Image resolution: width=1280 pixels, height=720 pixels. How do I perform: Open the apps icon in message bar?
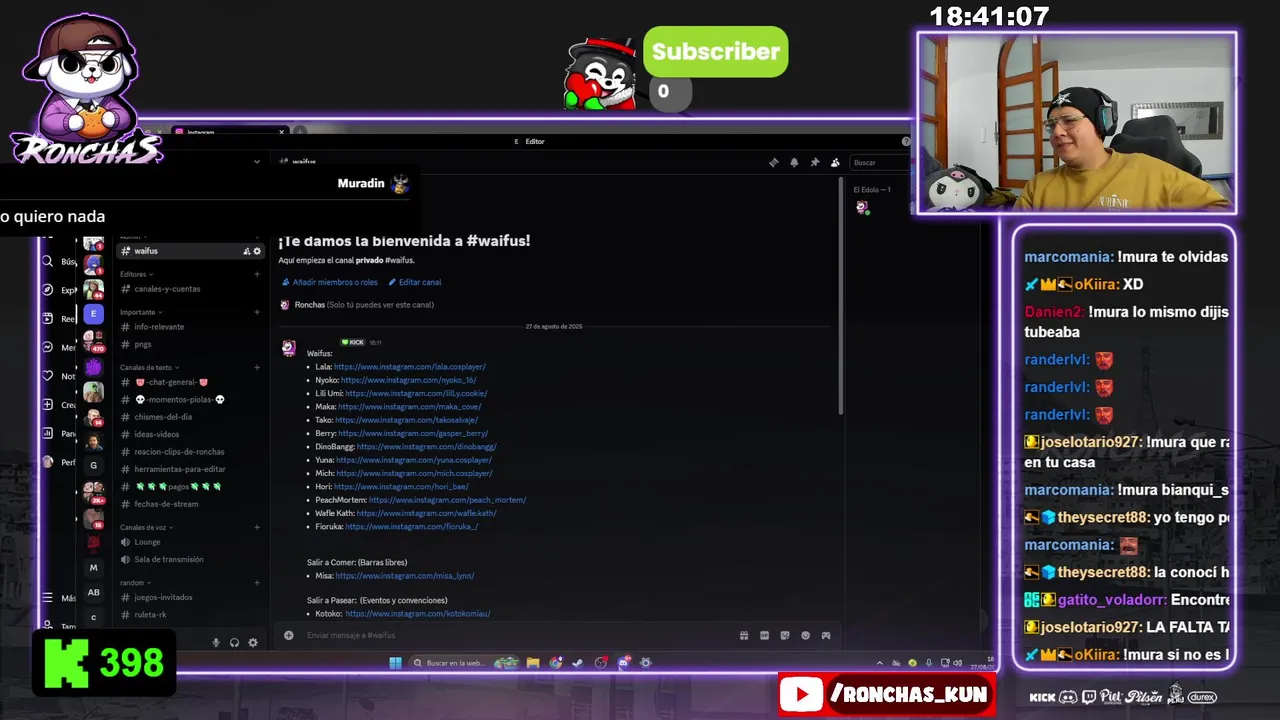tap(826, 635)
